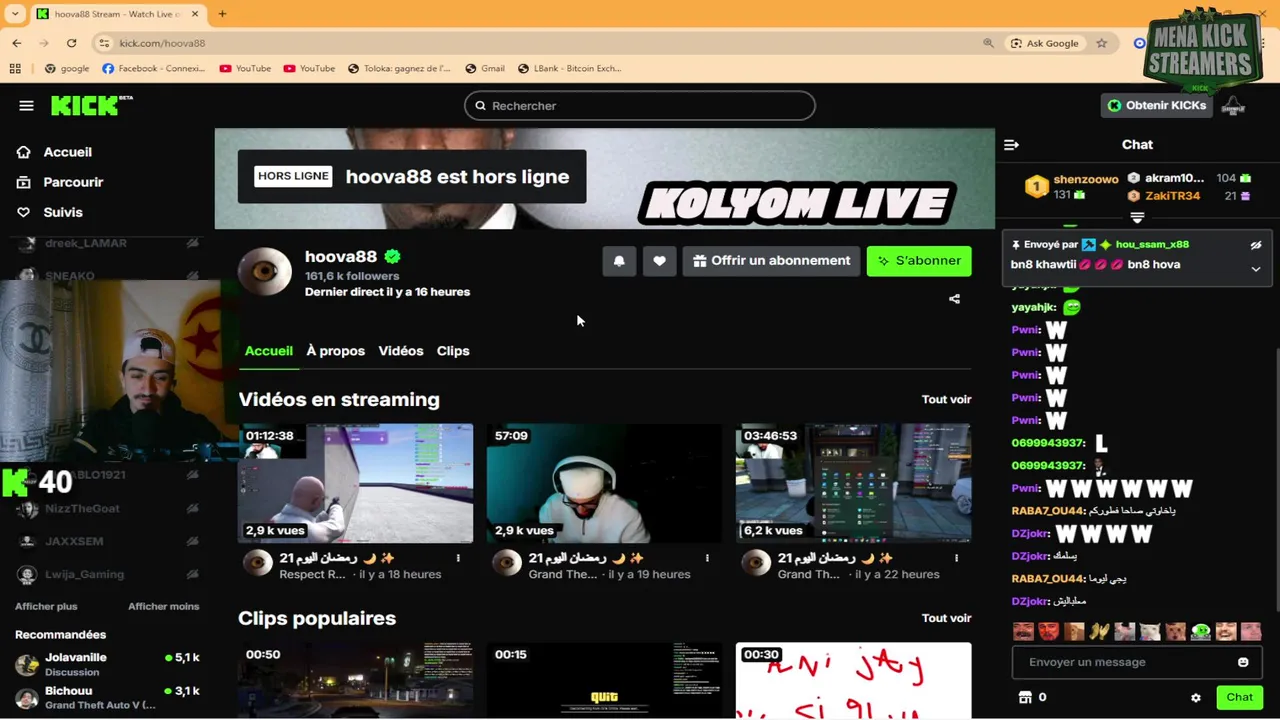Open the Clips tab
1280x720 pixels.
453,351
